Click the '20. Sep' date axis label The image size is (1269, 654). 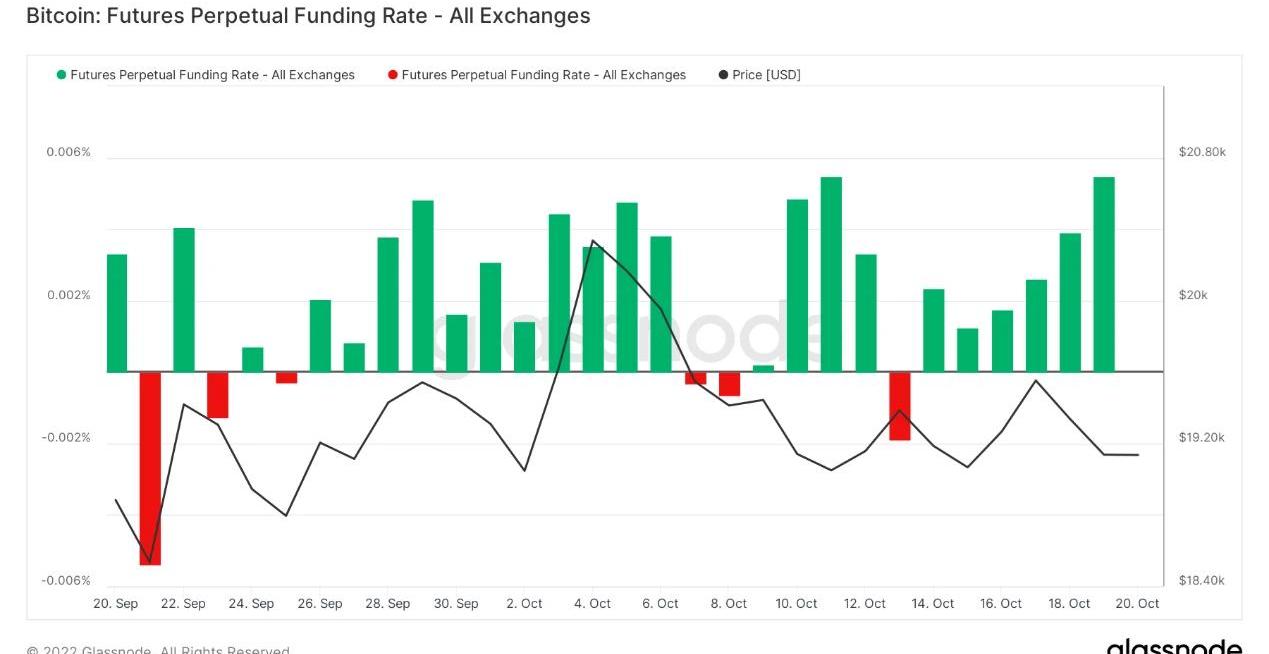tap(116, 604)
